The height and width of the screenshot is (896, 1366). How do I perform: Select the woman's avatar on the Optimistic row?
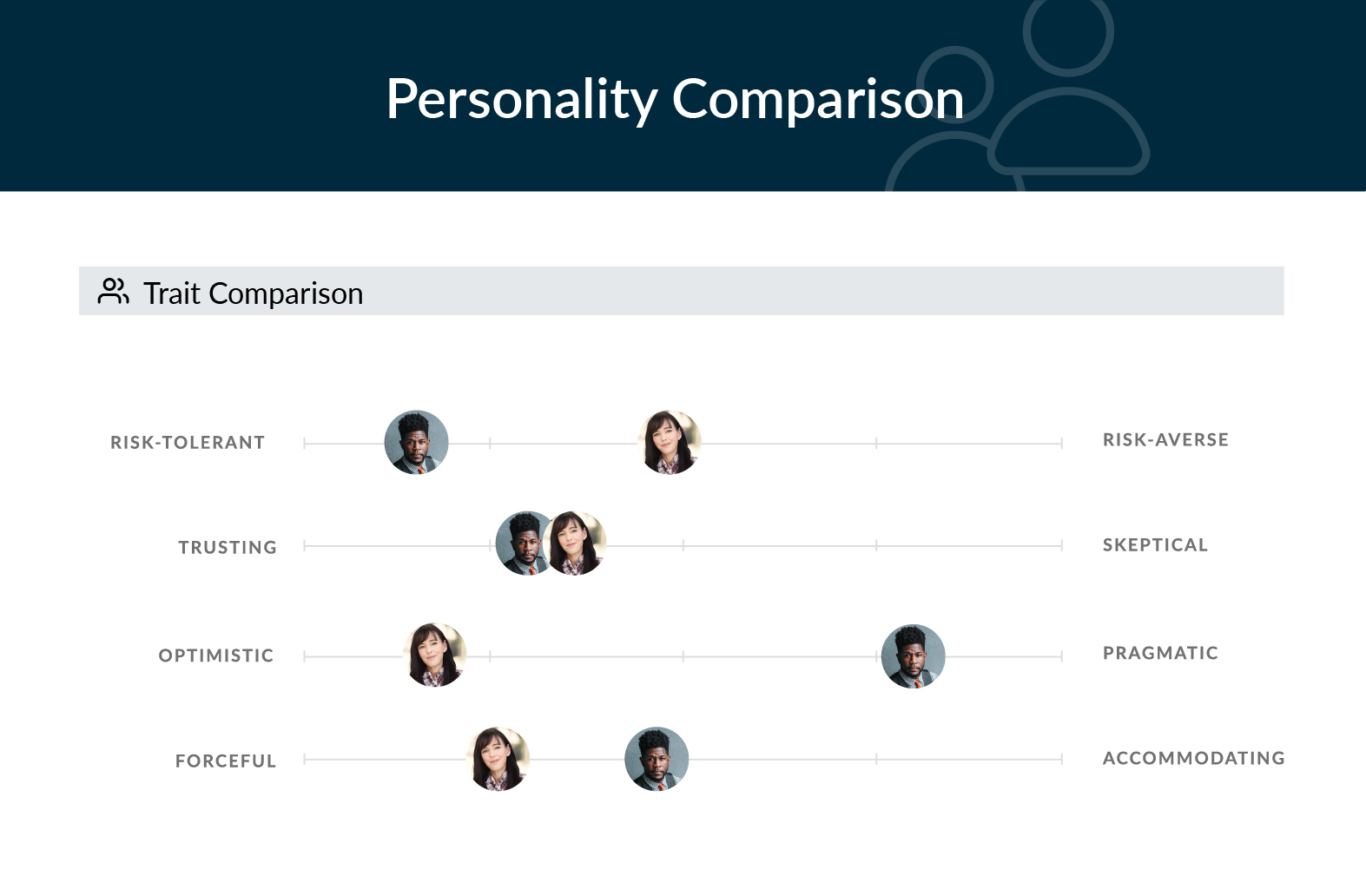tap(435, 656)
